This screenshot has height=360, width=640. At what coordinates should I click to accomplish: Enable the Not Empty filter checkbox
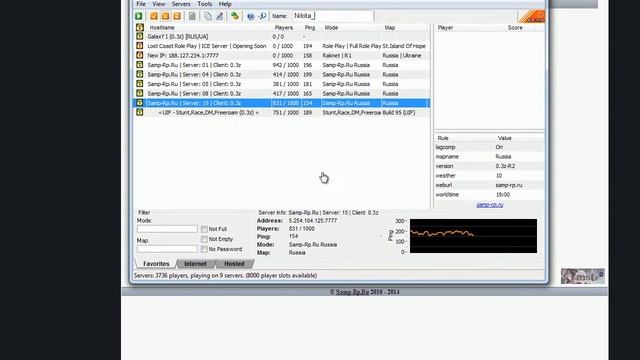pyautogui.click(x=204, y=239)
